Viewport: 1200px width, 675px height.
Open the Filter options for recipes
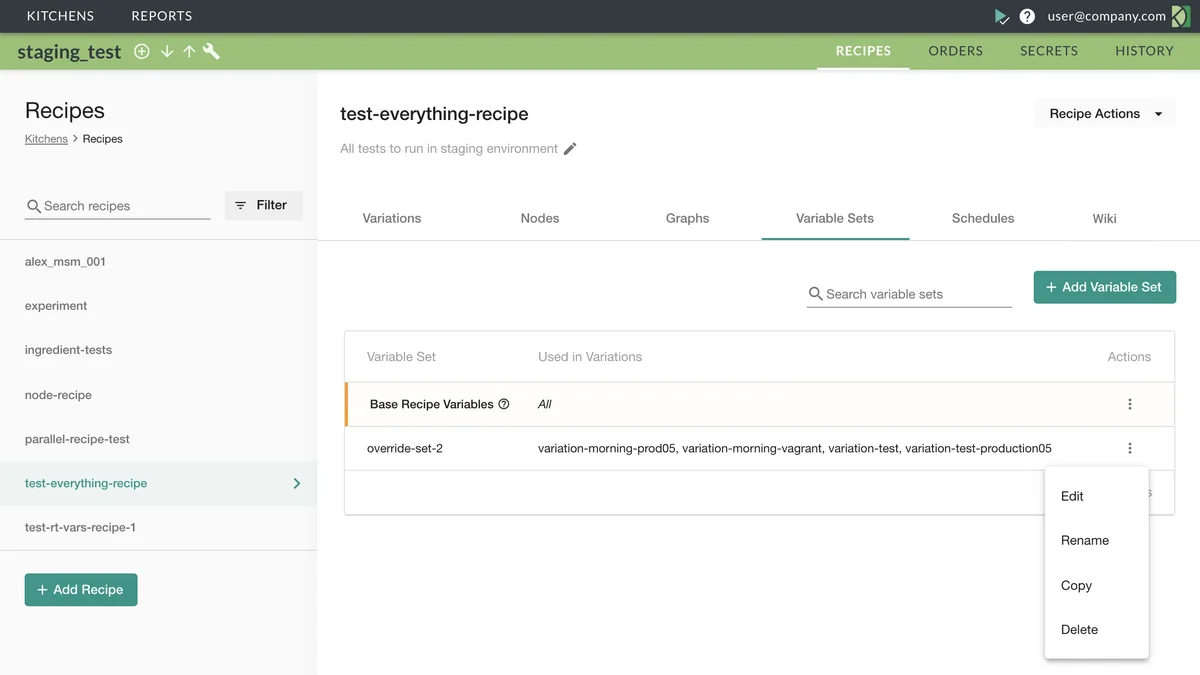click(x=263, y=205)
